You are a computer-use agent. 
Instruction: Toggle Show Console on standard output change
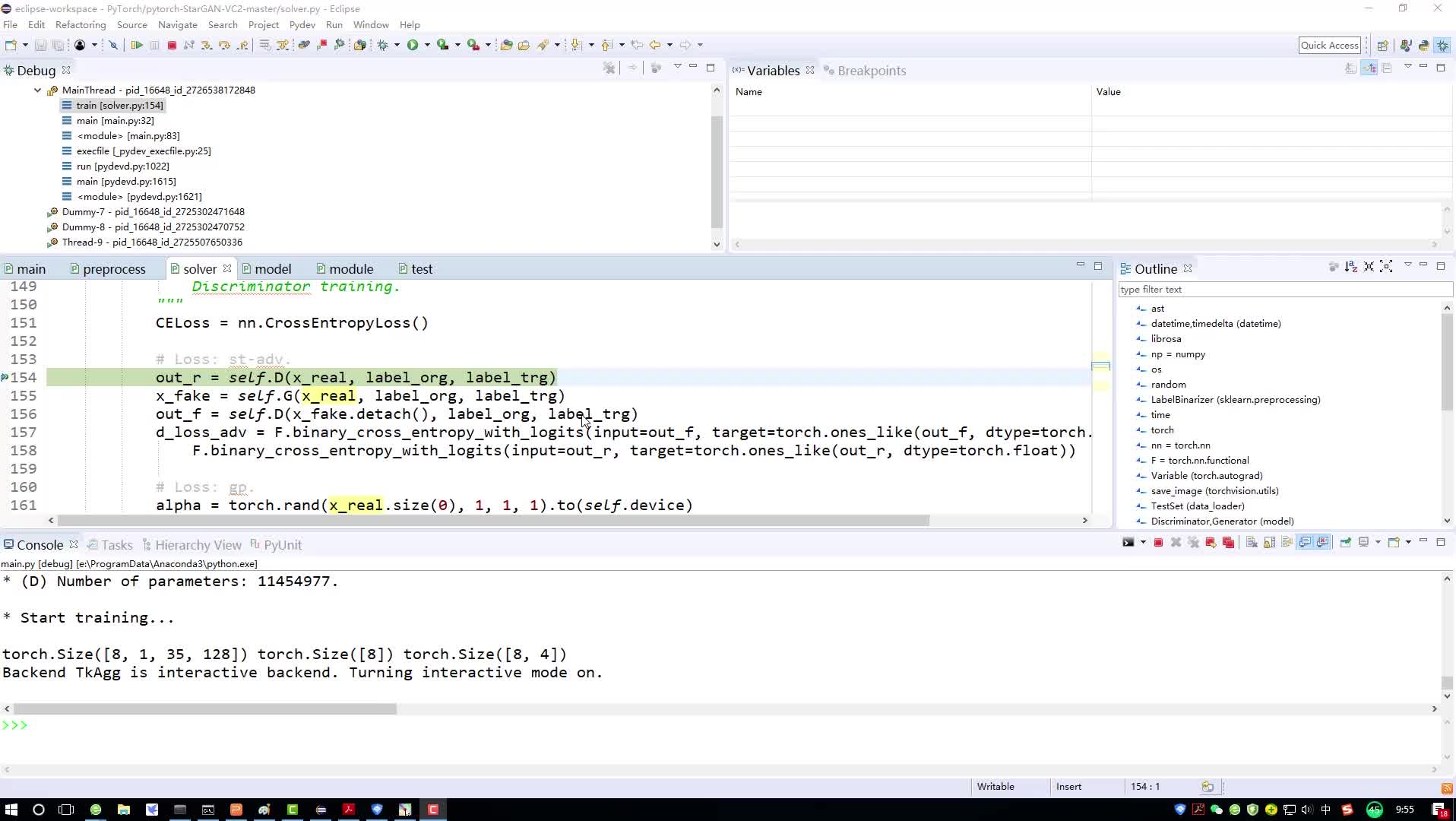tap(1305, 542)
